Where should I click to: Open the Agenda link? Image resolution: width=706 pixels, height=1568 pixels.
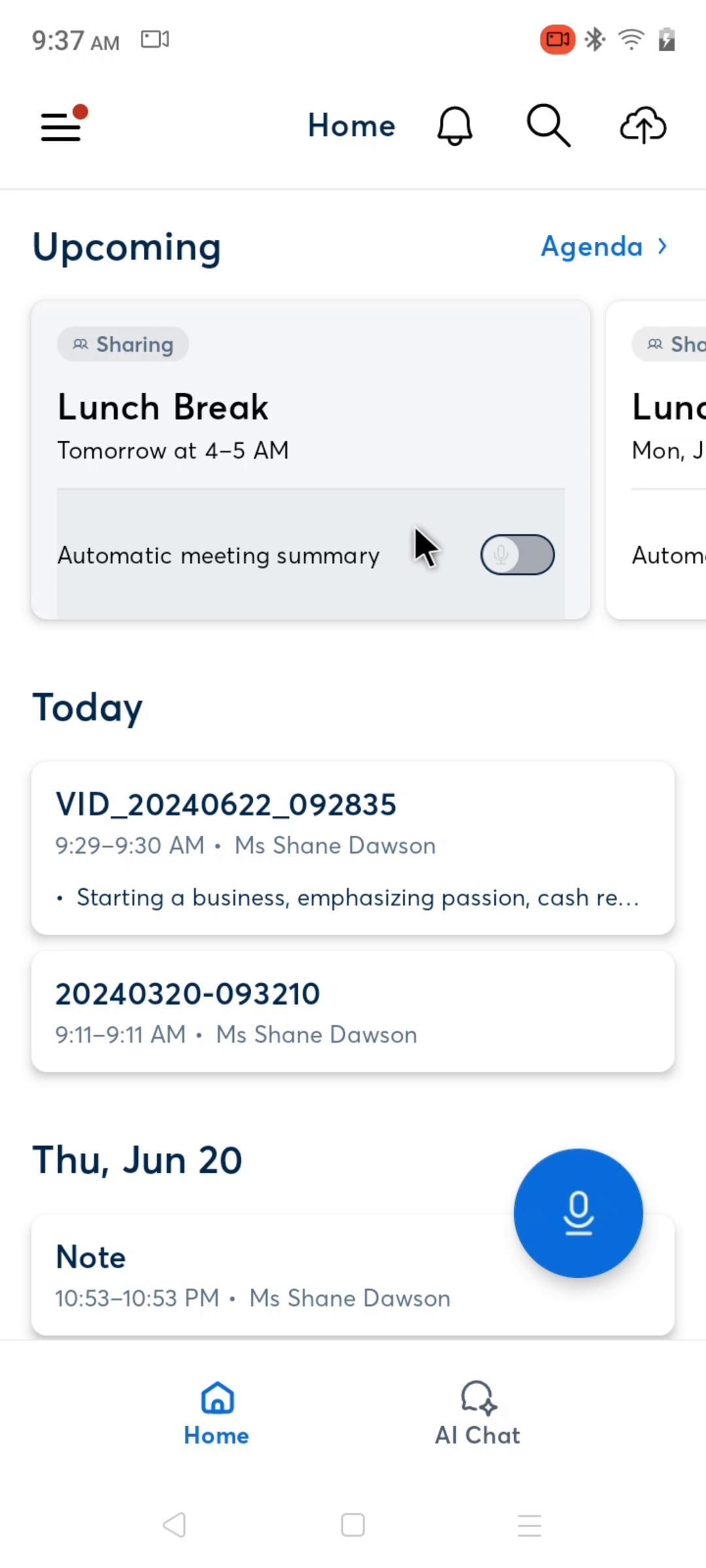point(592,246)
